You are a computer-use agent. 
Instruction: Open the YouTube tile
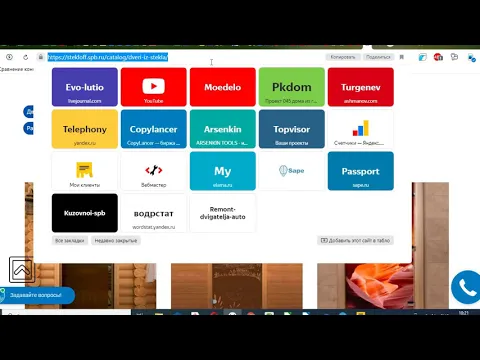click(x=154, y=87)
